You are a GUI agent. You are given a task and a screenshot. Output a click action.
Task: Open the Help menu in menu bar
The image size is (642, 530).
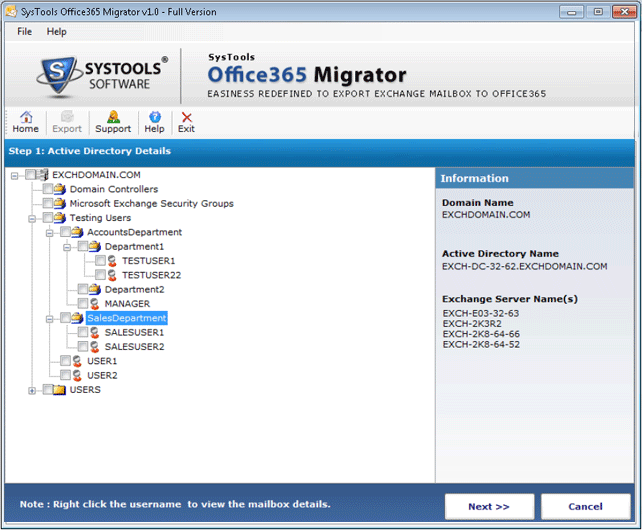57,32
